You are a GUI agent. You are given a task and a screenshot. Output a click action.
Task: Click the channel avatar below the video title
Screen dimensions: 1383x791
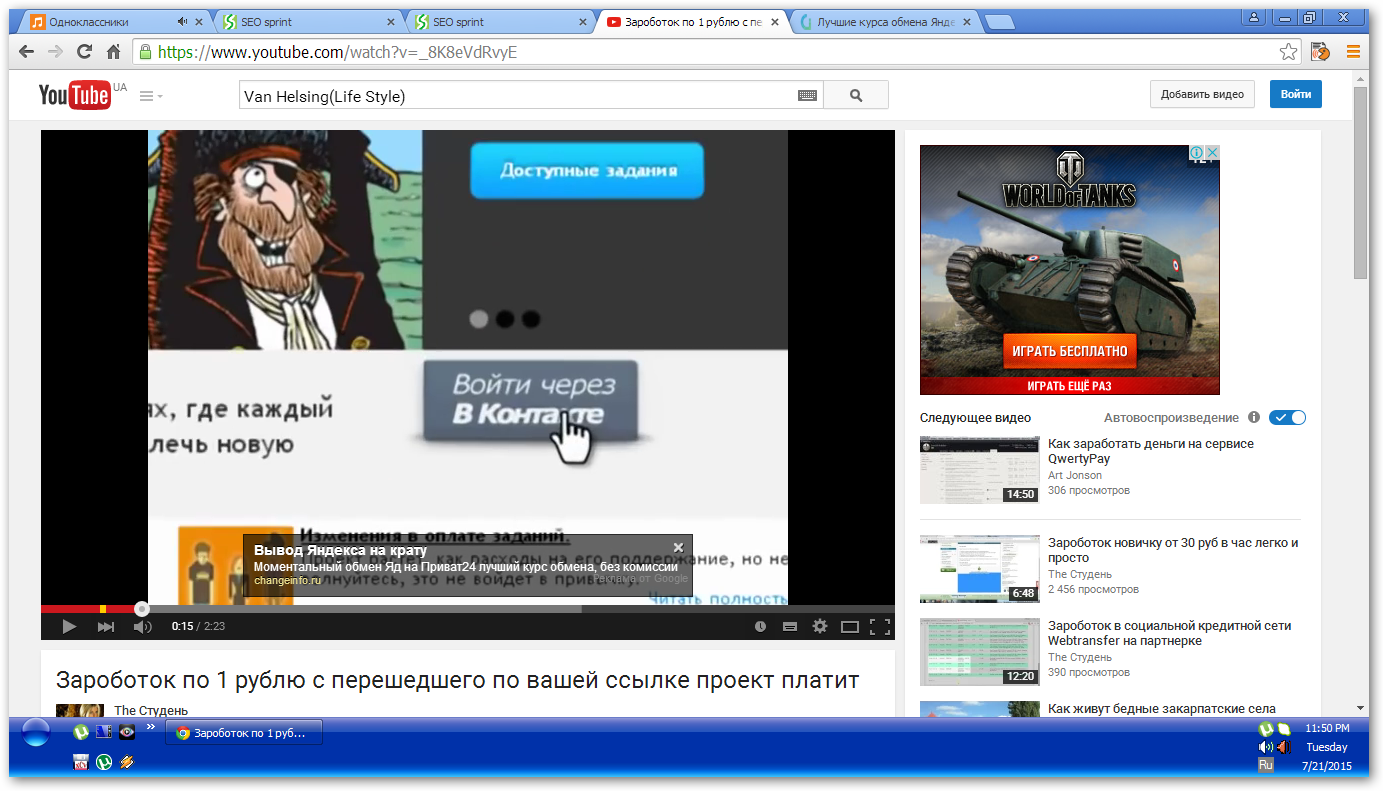coord(80,710)
